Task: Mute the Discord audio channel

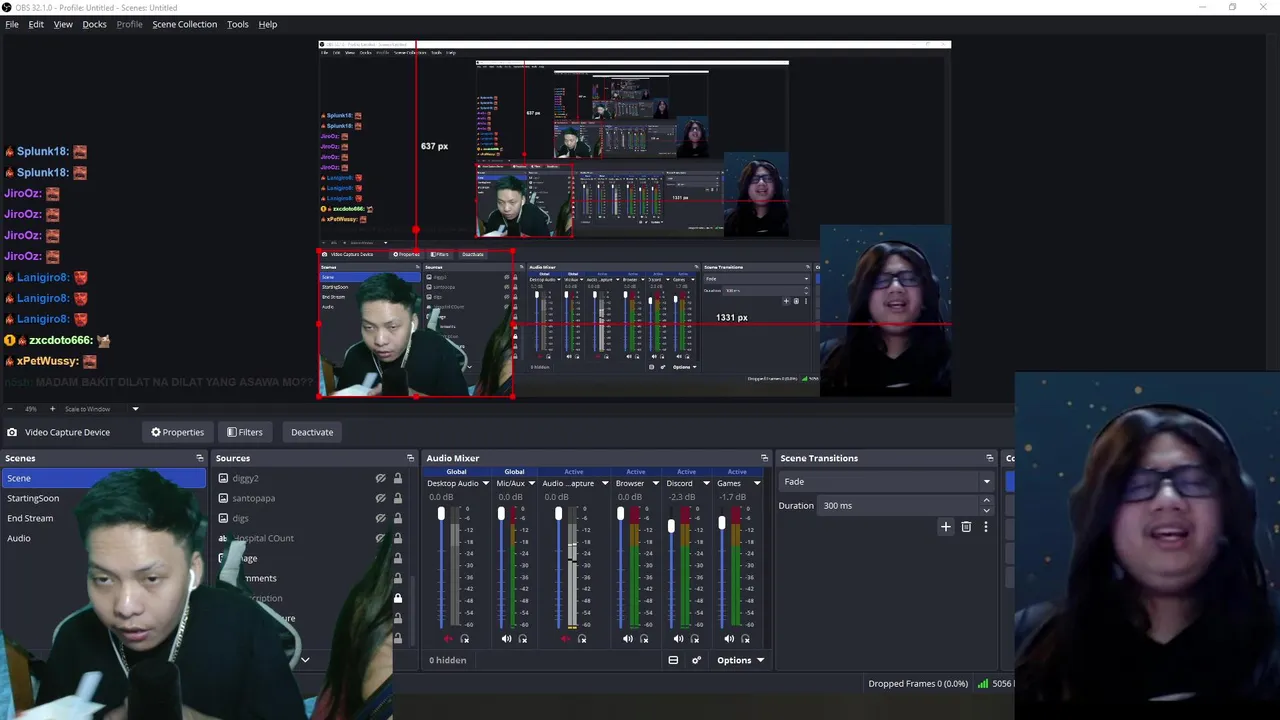Action: (678, 639)
